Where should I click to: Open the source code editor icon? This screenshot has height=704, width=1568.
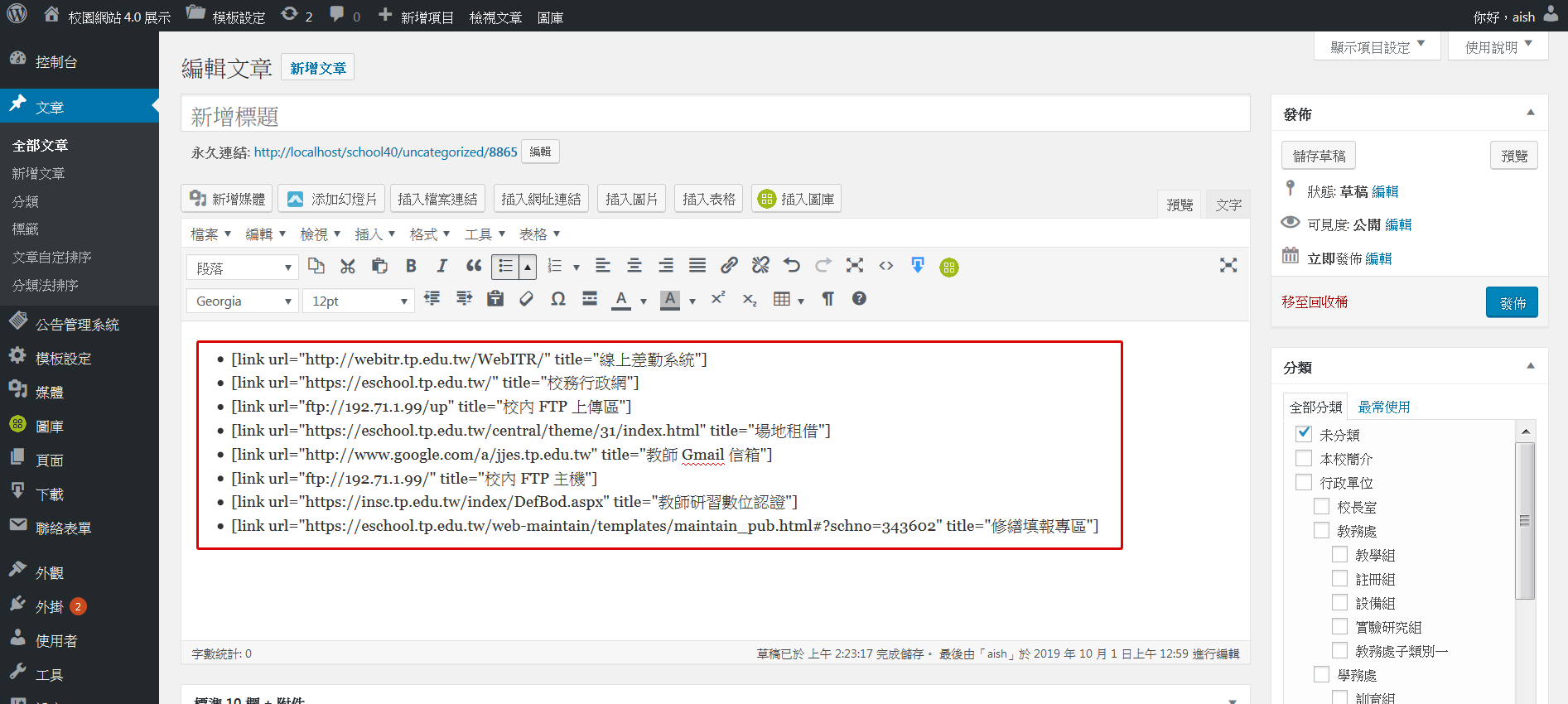click(x=886, y=266)
